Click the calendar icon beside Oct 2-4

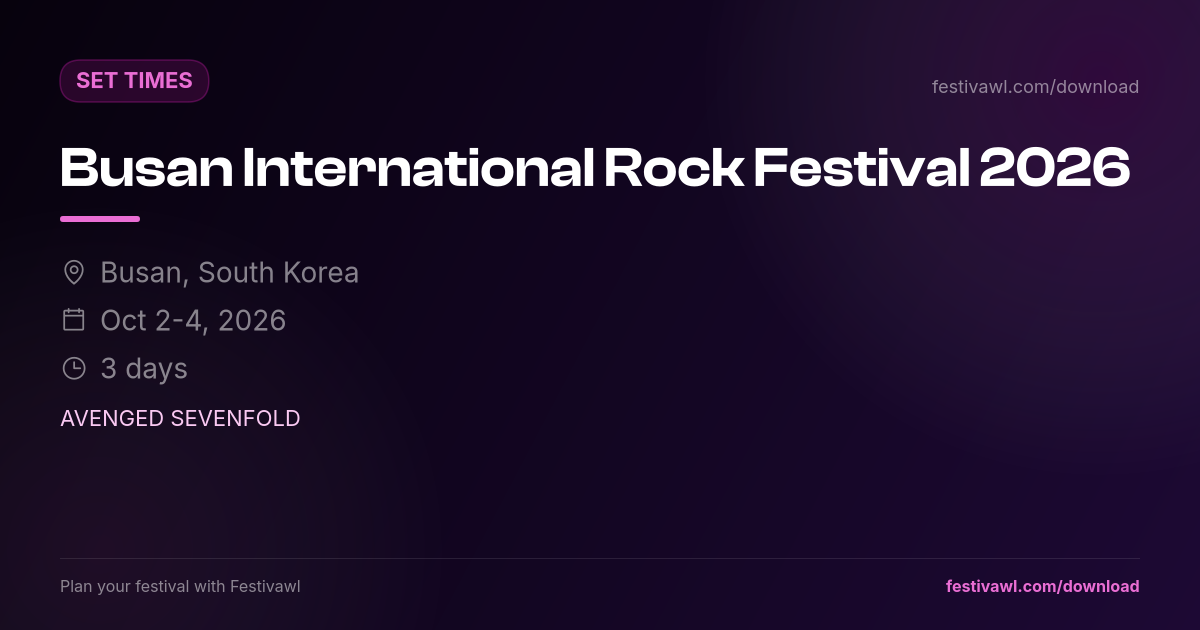pos(73,320)
